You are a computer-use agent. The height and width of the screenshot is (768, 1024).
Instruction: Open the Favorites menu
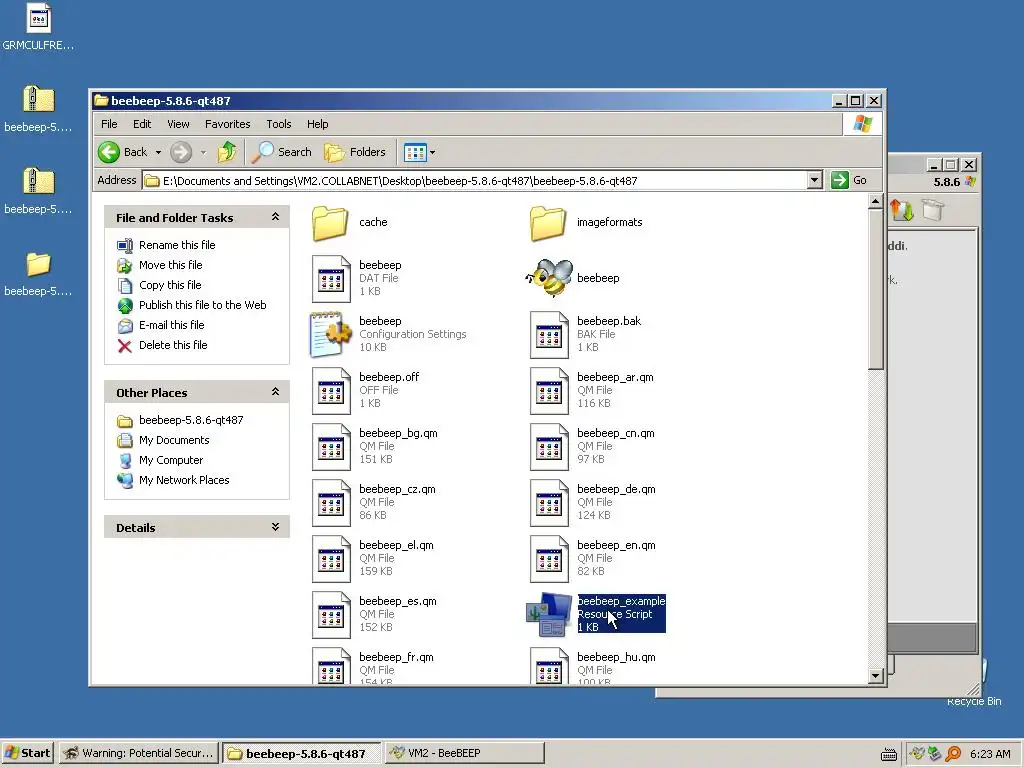click(227, 124)
